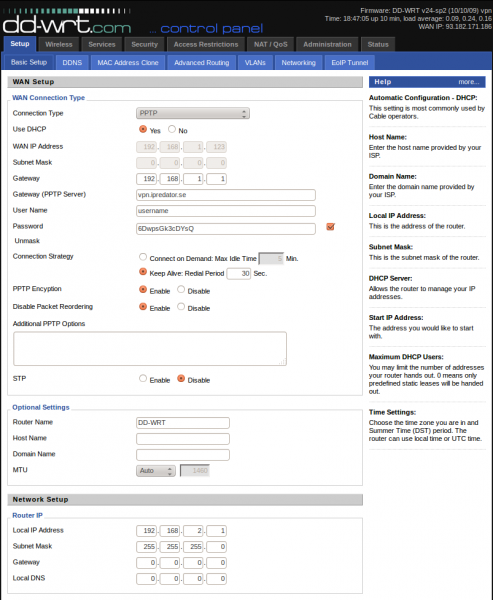The image size is (493, 600).
Task: Open the Connection Type dropdown
Action: pos(193,113)
